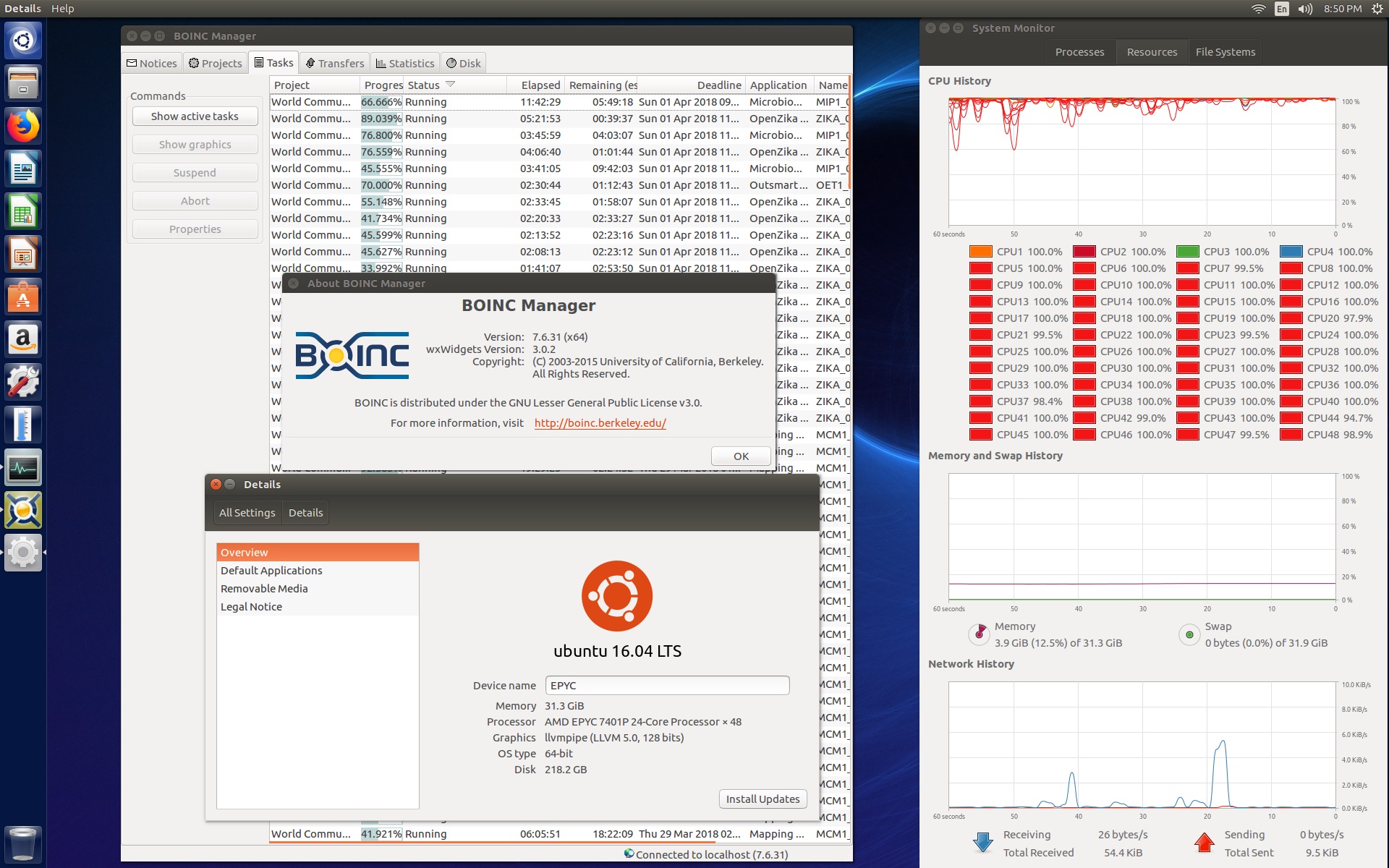The height and width of the screenshot is (868, 1389).
Task: Select the Outsmart task row at 70.000%
Action: click(x=559, y=185)
